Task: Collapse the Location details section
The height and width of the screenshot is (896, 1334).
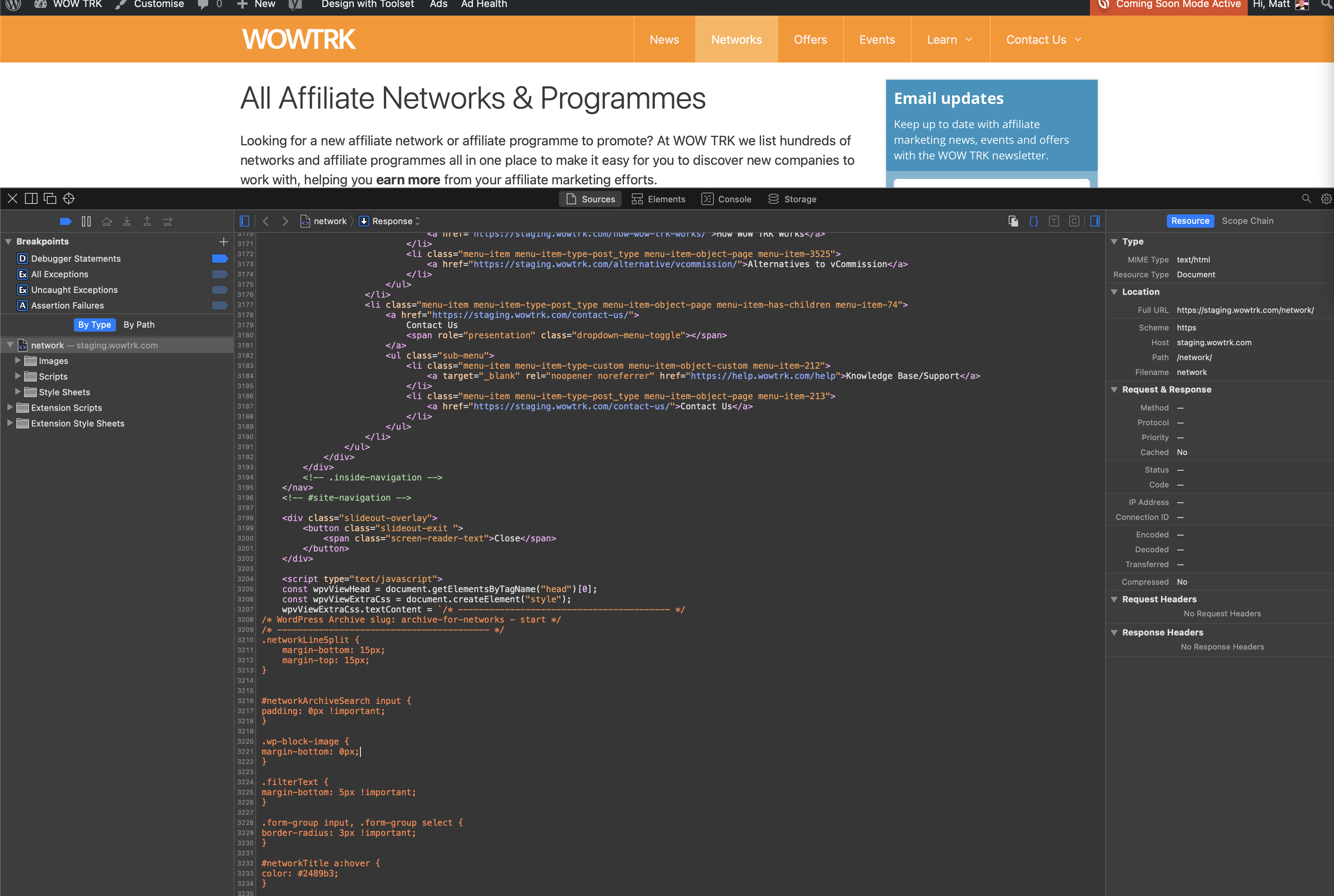Action: coord(1114,292)
